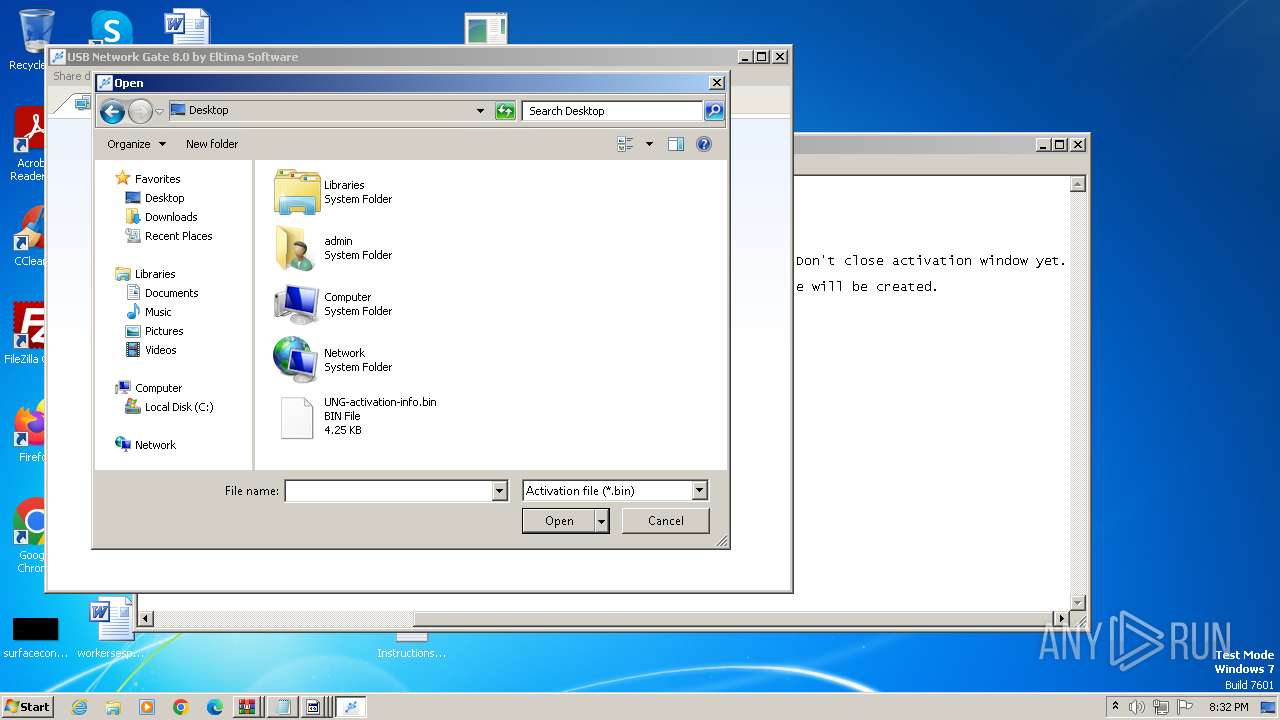
Task: Open the view options dropdown arrow
Action: pos(649,144)
